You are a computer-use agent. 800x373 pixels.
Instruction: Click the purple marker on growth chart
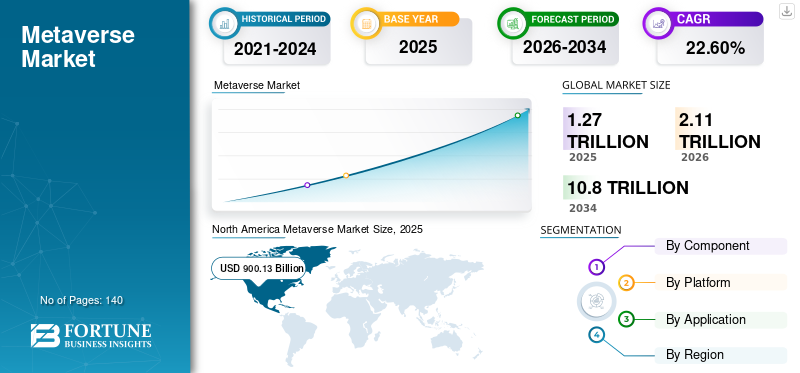pos(307,185)
